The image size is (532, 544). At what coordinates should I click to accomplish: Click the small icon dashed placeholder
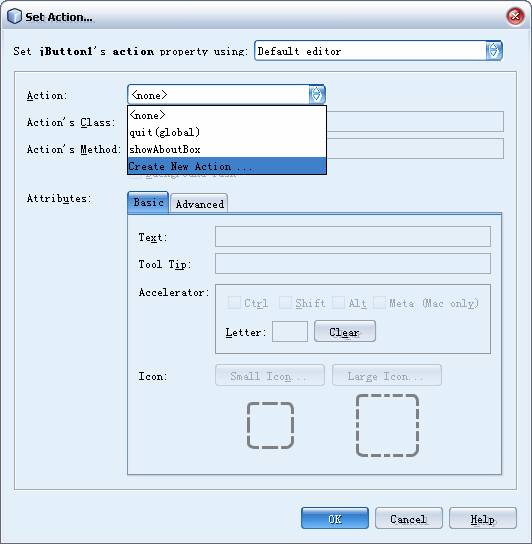point(270,425)
